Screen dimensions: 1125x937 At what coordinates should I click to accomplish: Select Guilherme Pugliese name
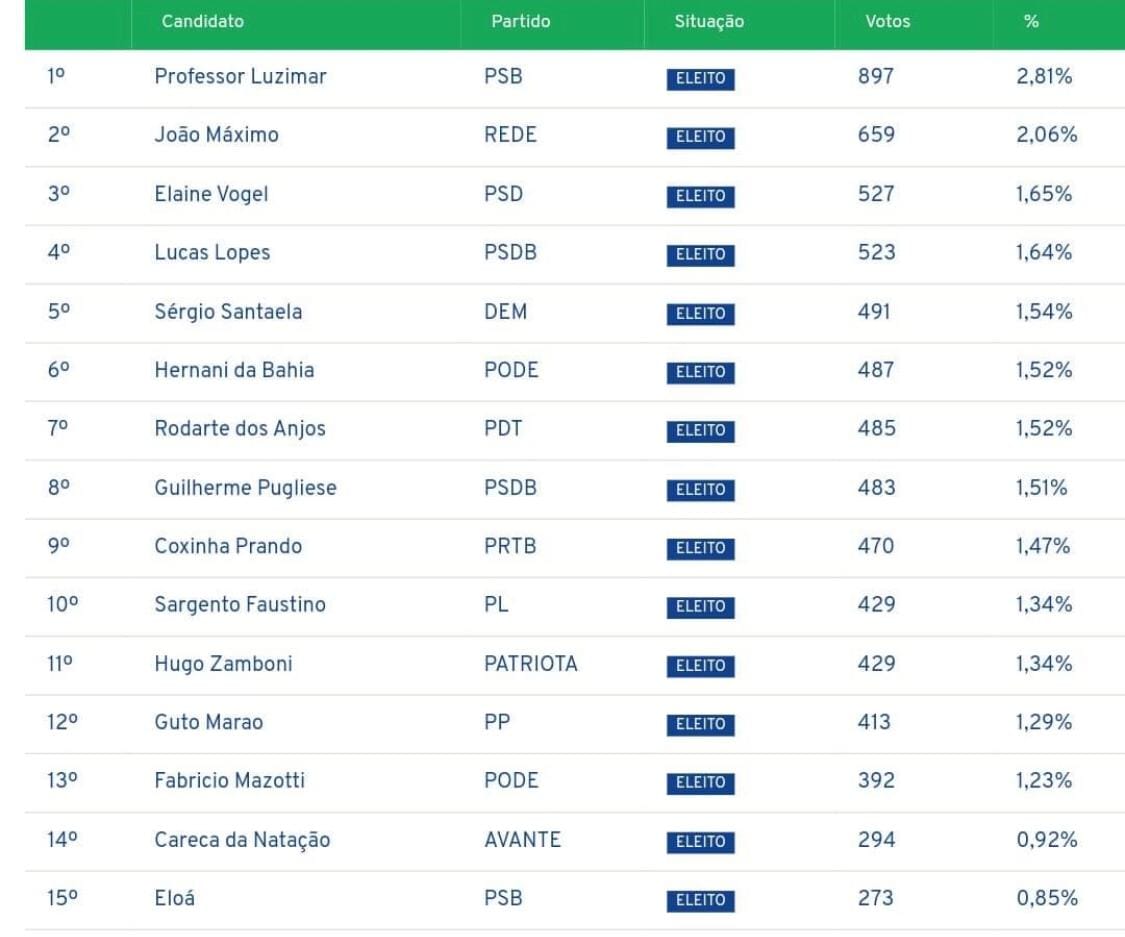(245, 487)
